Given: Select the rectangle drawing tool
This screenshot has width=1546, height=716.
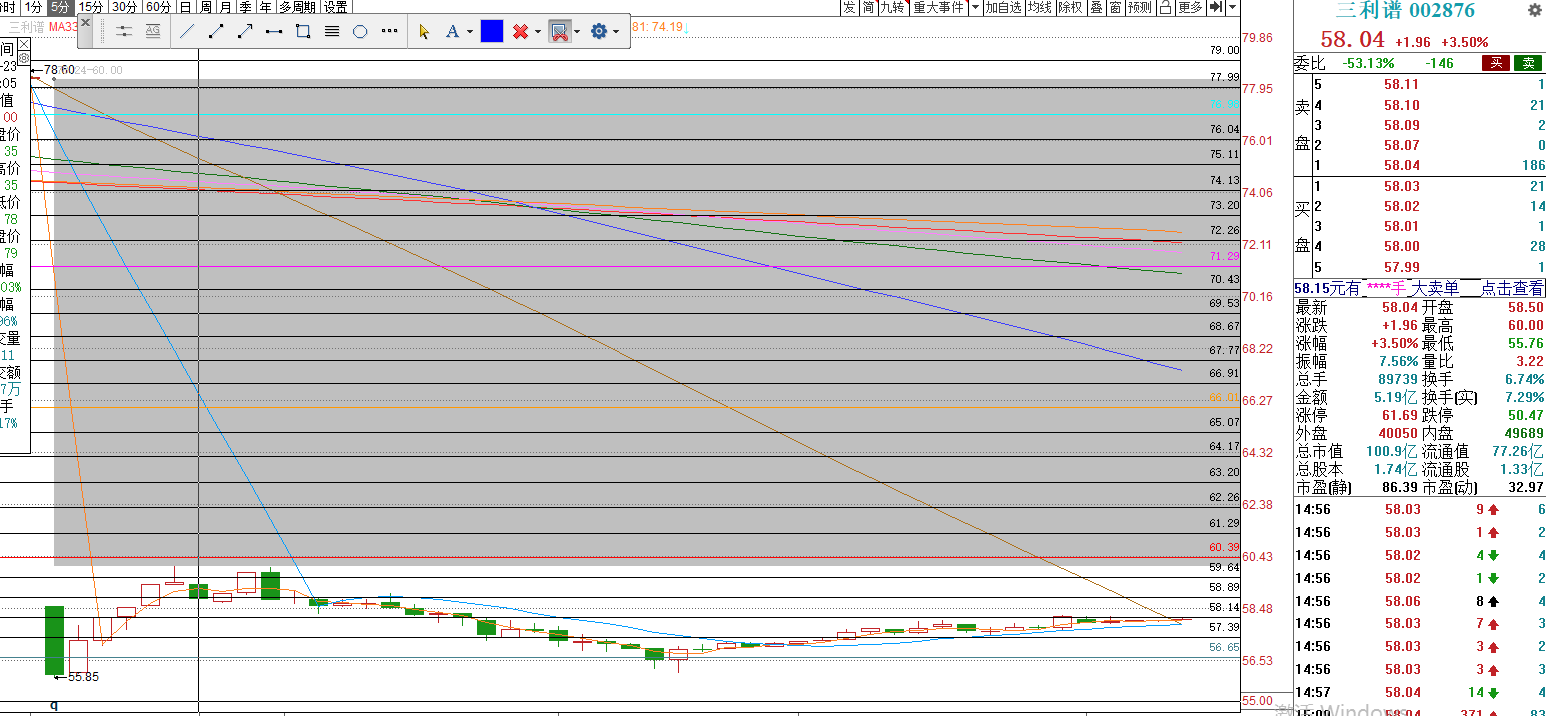Looking at the screenshot, I should pos(303,31).
